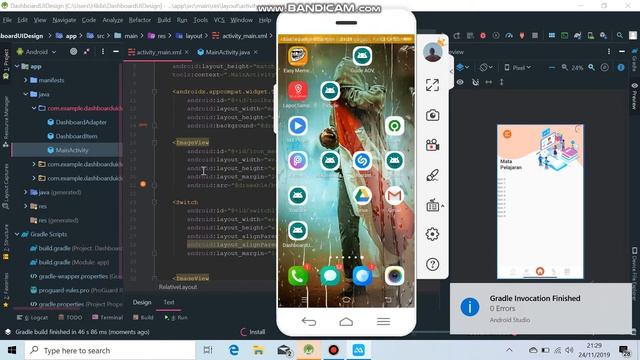640x360 pixels.
Task: Open the green Phone dialer app on the mirror
Action: point(298,276)
